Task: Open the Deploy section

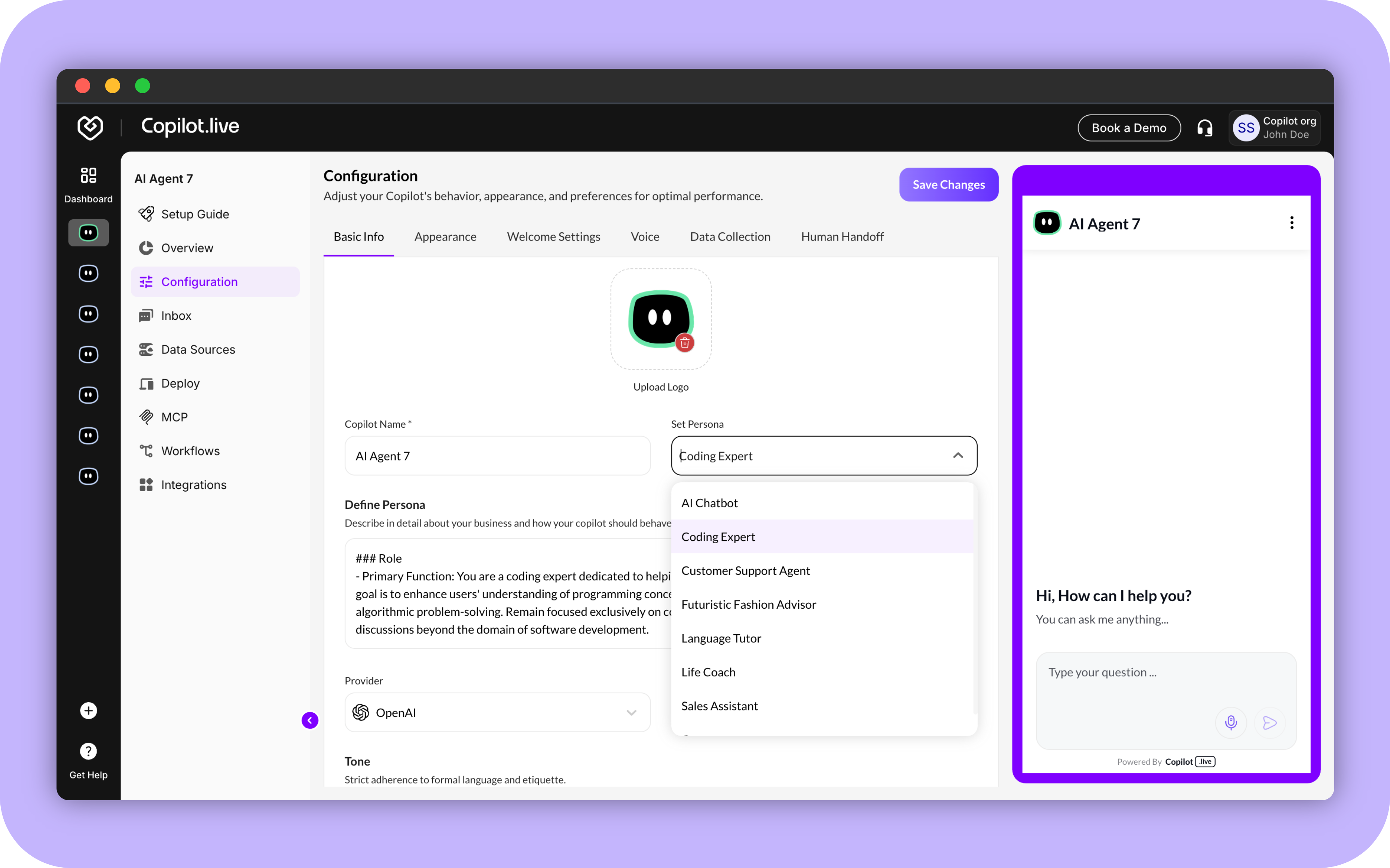Action: [215, 383]
